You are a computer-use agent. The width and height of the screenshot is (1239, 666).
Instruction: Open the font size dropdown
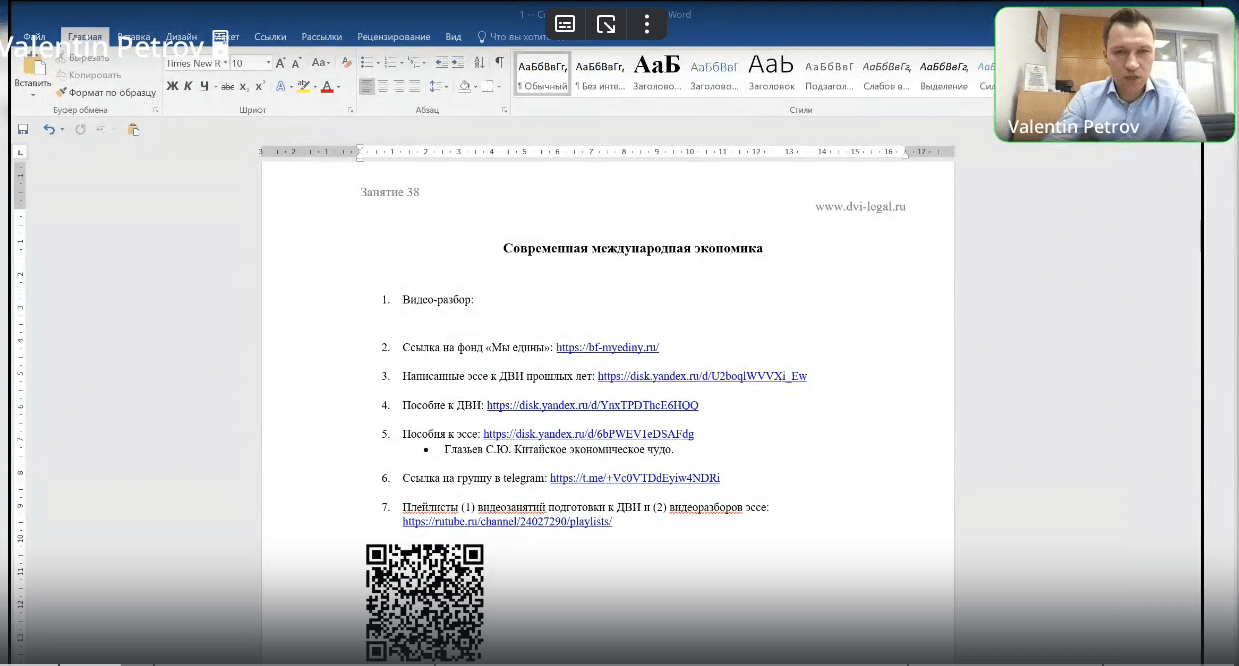click(249, 63)
